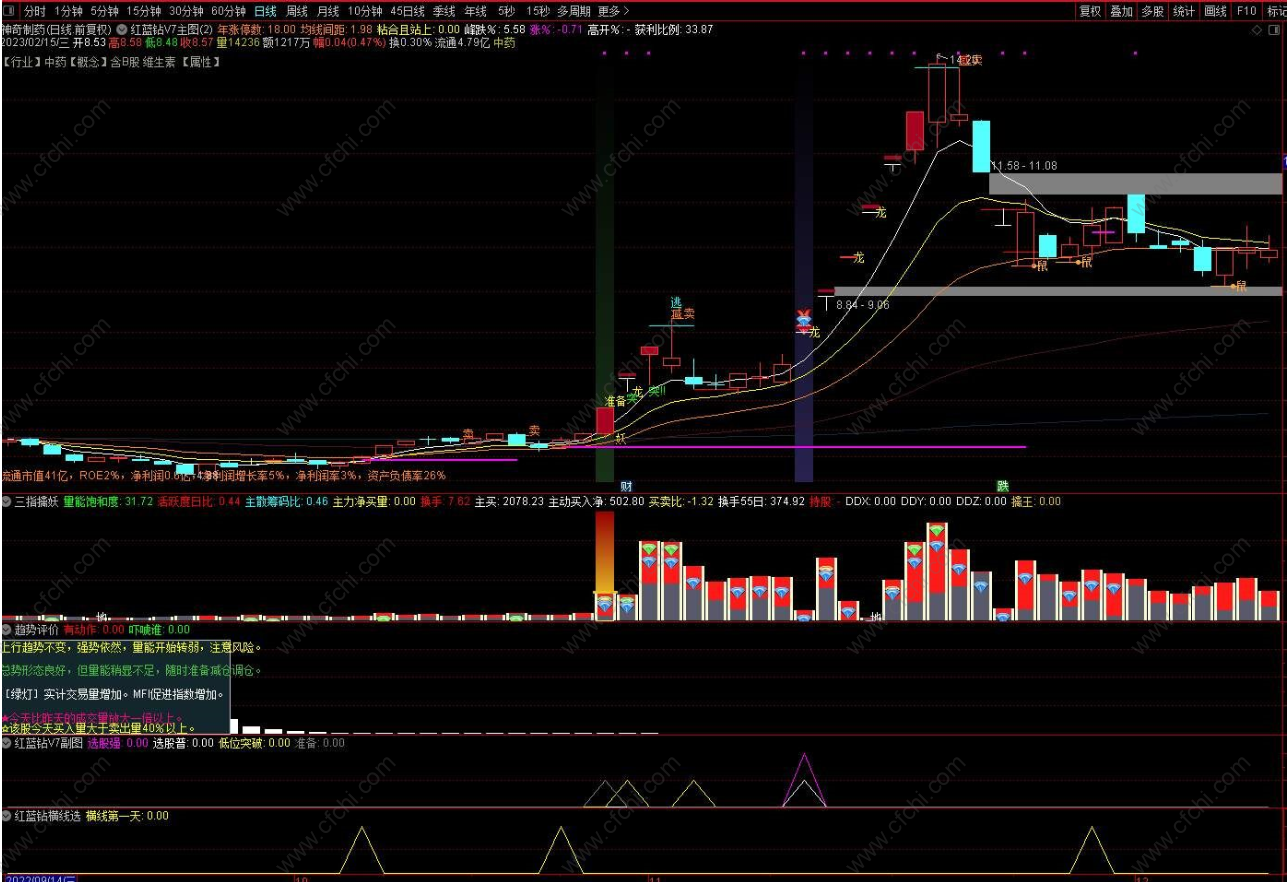The height and width of the screenshot is (882, 1287).
Task: Open the 统计 statistics tool
Action: (1184, 11)
